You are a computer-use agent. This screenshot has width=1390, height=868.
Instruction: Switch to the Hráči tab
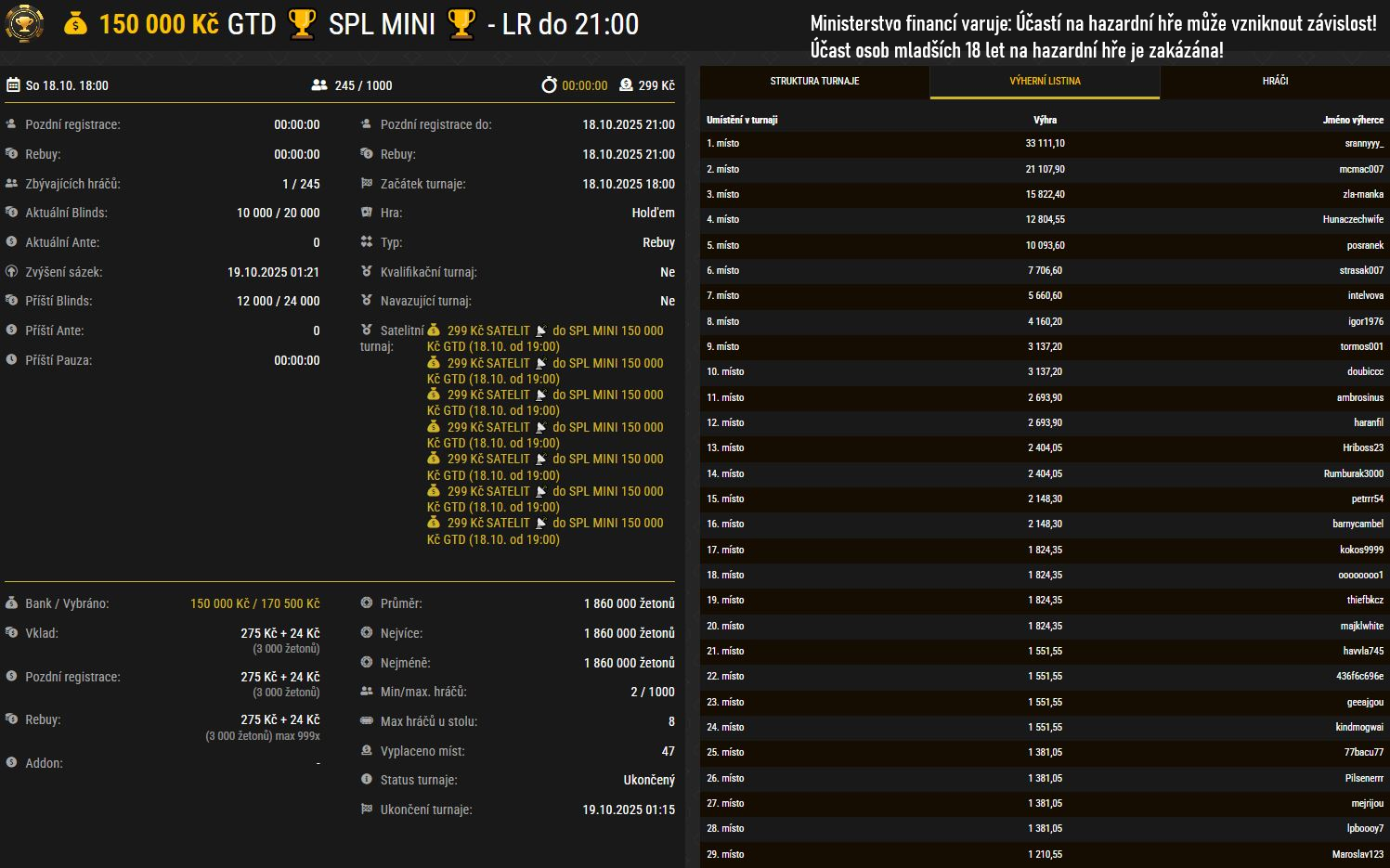point(1275,82)
